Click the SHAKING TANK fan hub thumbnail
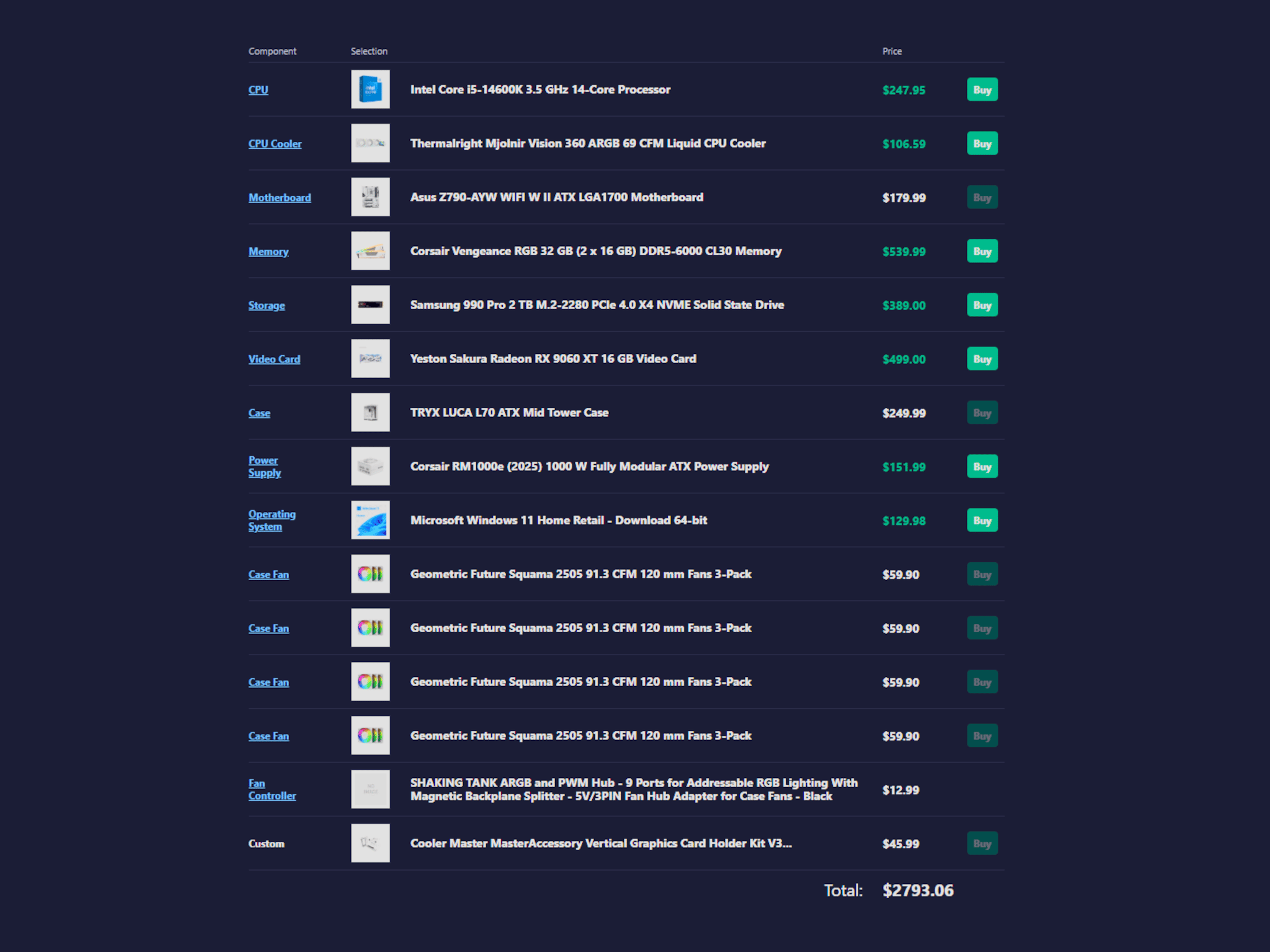Screen dimensions: 1270x952 point(370,790)
